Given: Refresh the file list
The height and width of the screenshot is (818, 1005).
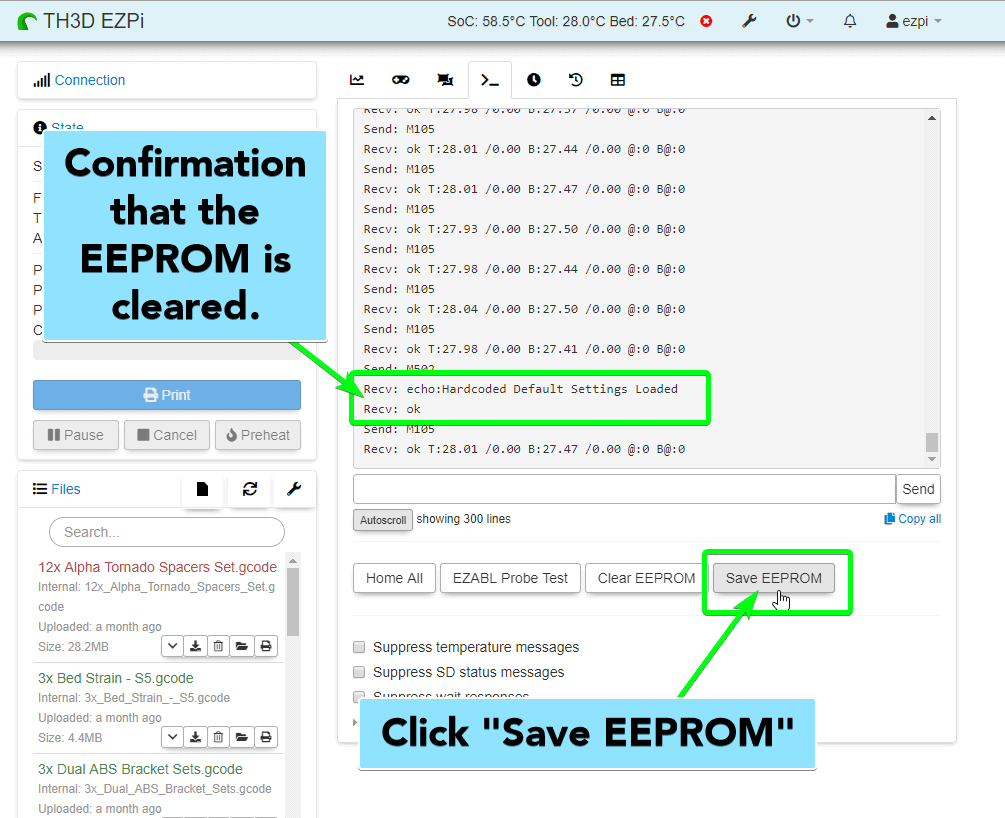Looking at the screenshot, I should (250, 489).
